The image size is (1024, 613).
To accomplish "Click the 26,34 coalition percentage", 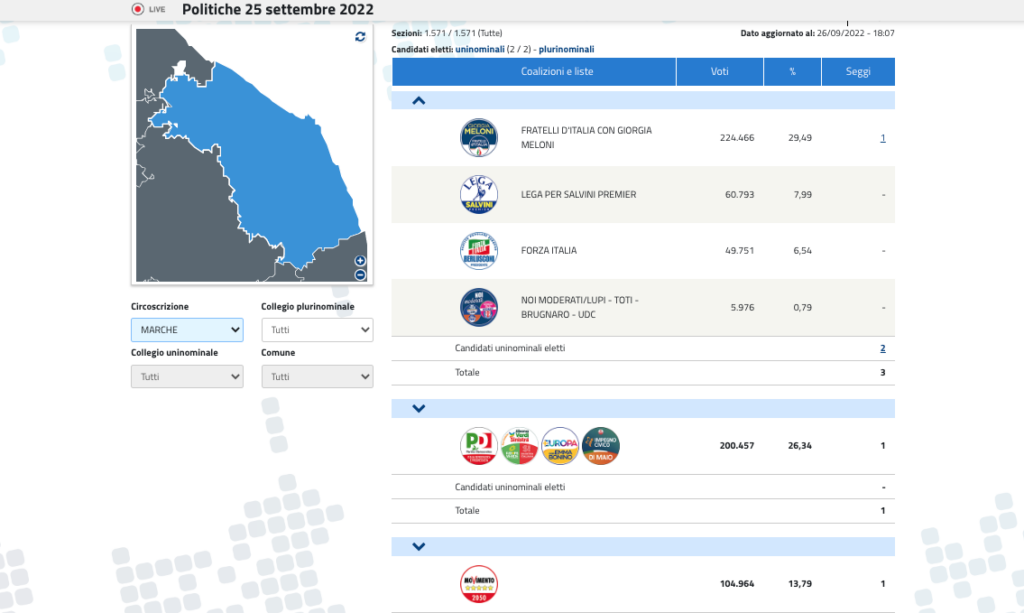I will (x=800, y=446).
